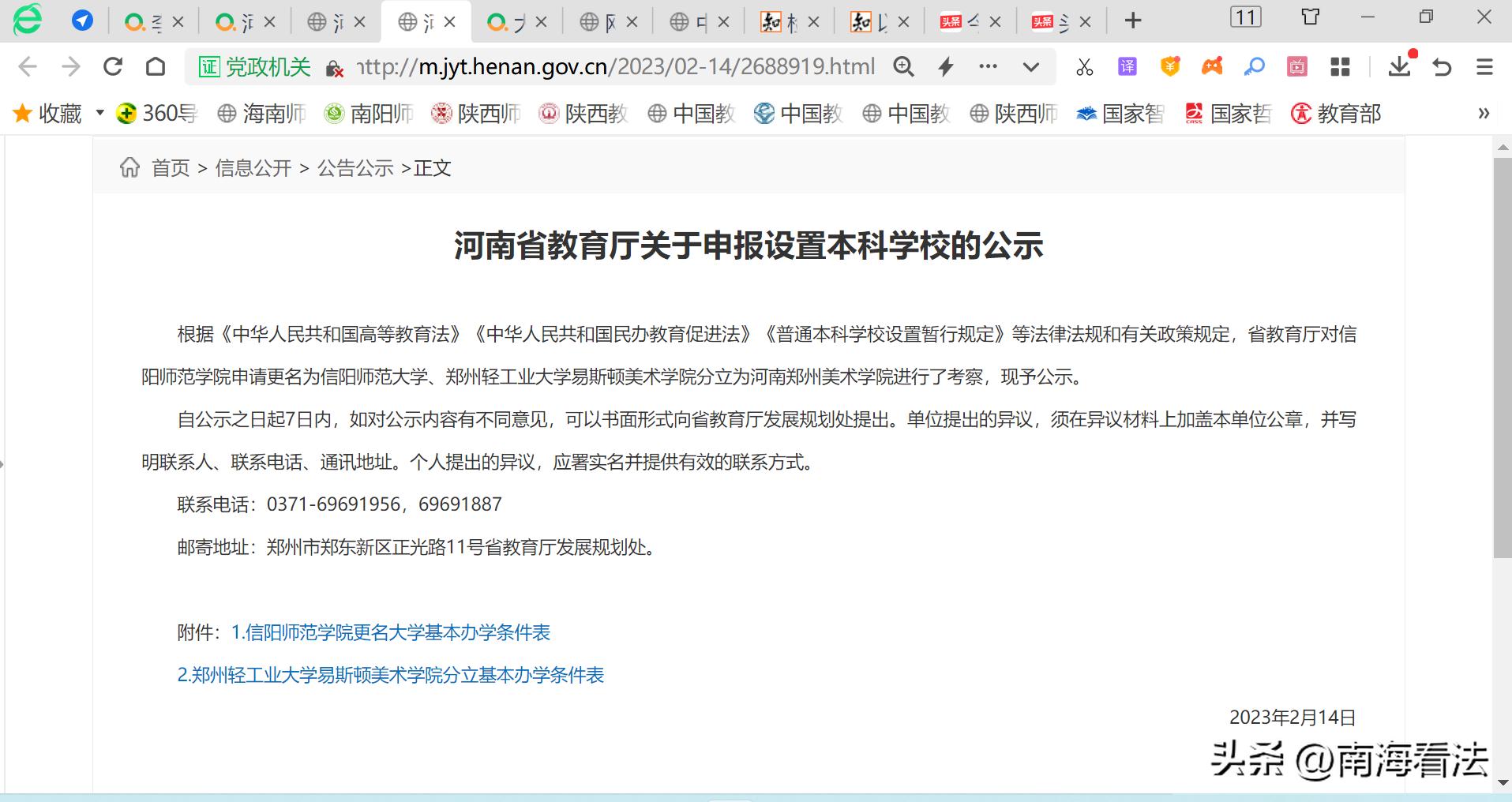Switch to the 教育部 bookmark
1512x802 pixels.
[x=1335, y=113]
